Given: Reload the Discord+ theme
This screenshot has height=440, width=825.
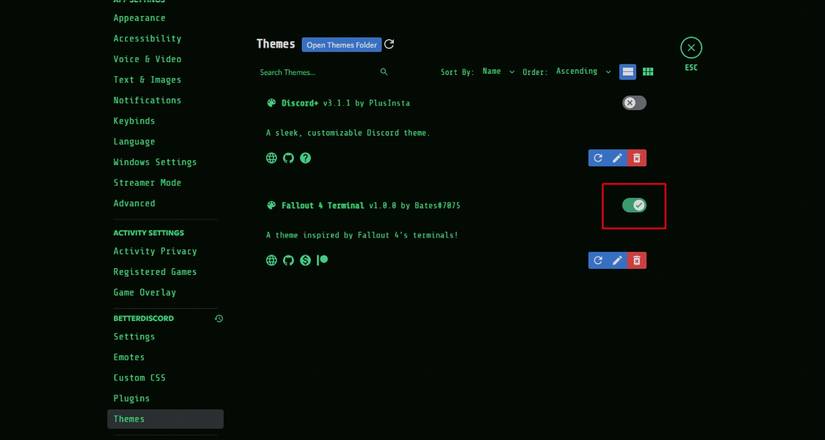Looking at the screenshot, I should pos(598,158).
